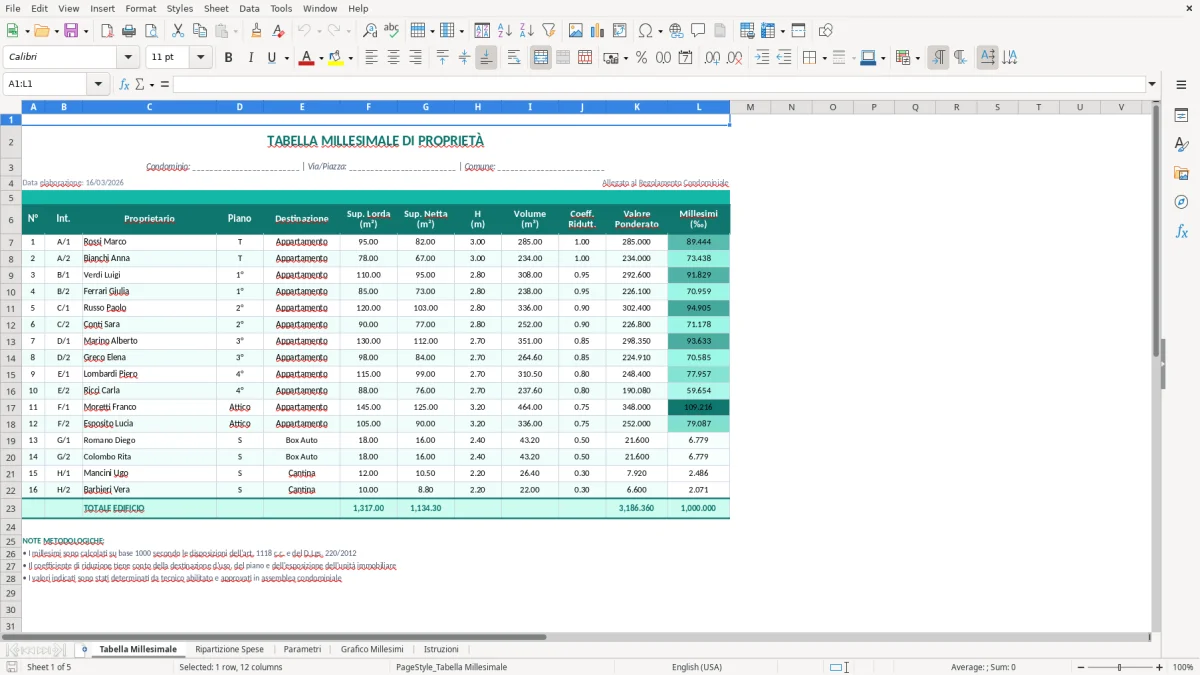
Task: Open the Underline style dropdown arrow
Action: tap(287, 58)
